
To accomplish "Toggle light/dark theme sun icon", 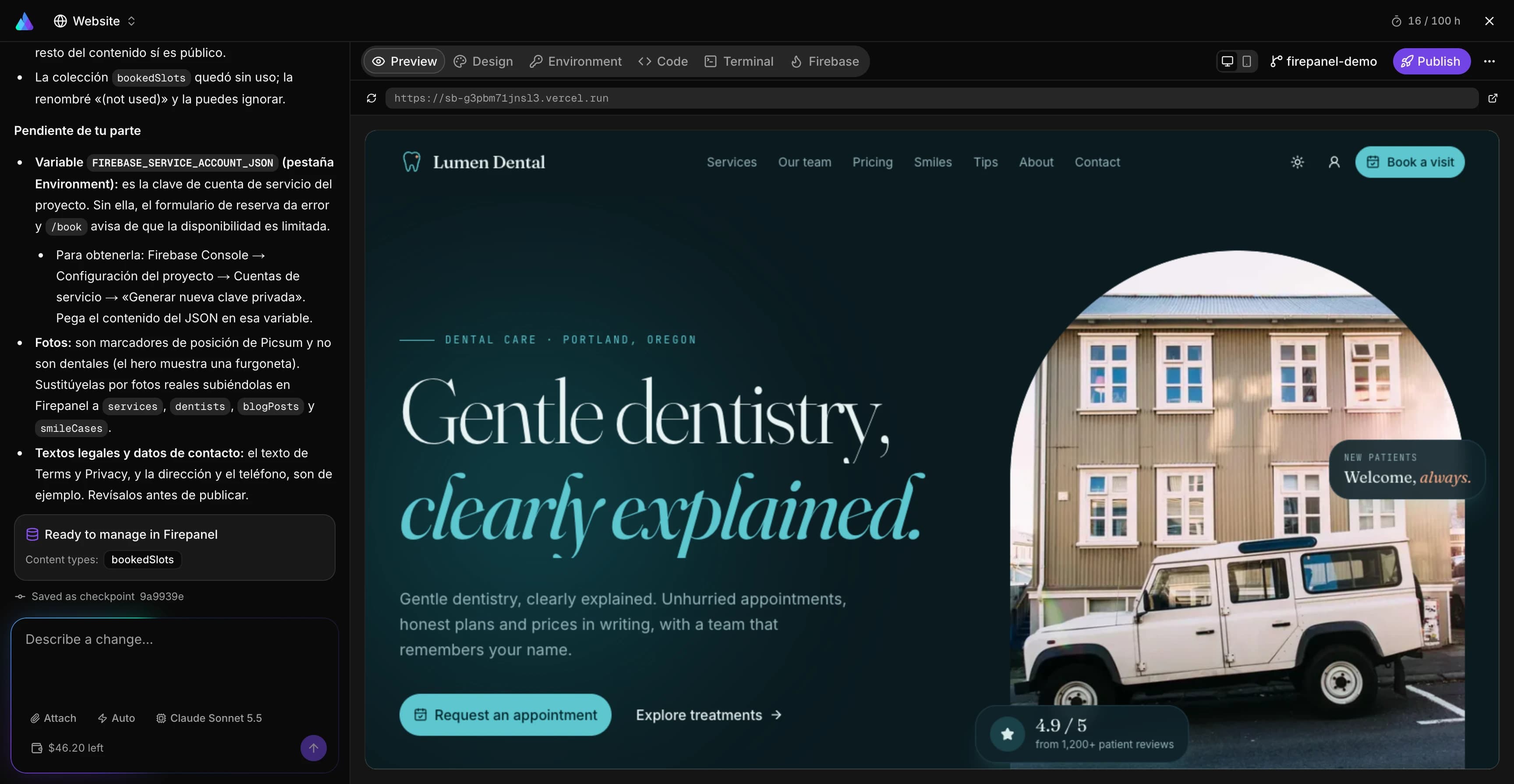I will pos(1298,162).
